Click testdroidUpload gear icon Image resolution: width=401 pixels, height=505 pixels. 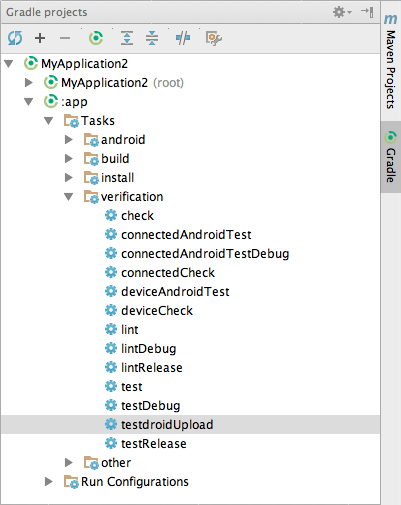tap(111, 424)
